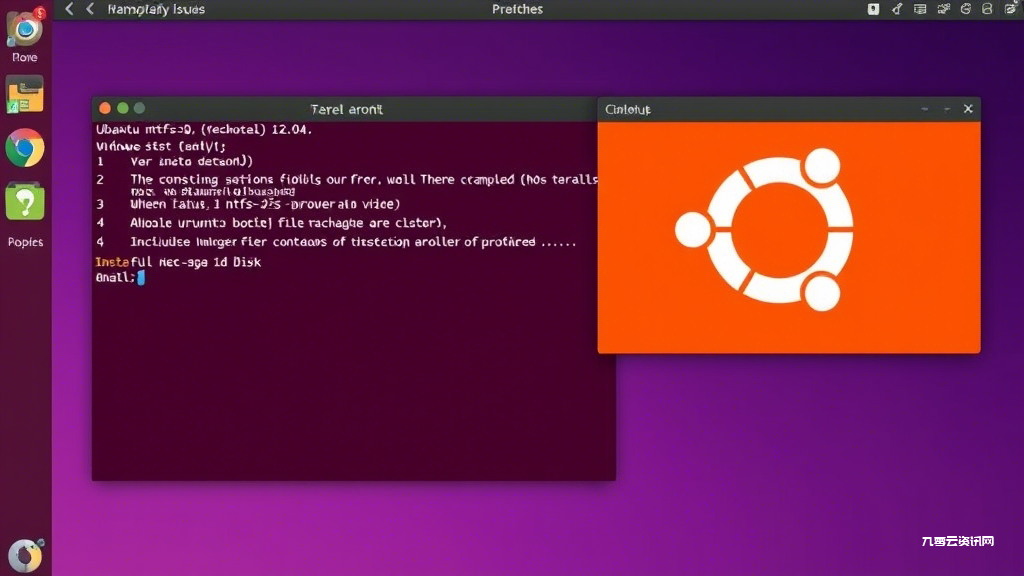
Task: Open the green question mark Poples icon
Action: click(x=25, y=202)
